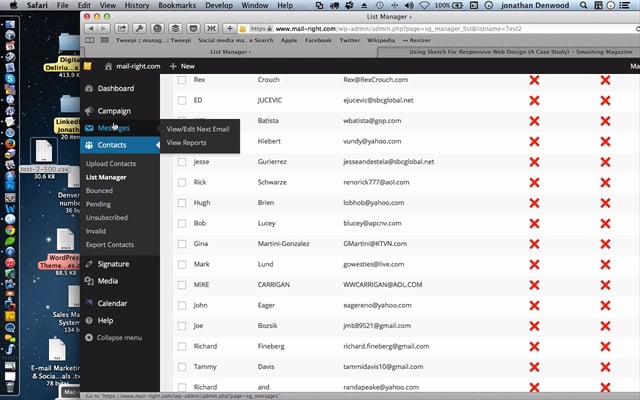The image size is (640, 400).
Task: Click the Collapse menu arrow icon
Action: (x=89, y=338)
